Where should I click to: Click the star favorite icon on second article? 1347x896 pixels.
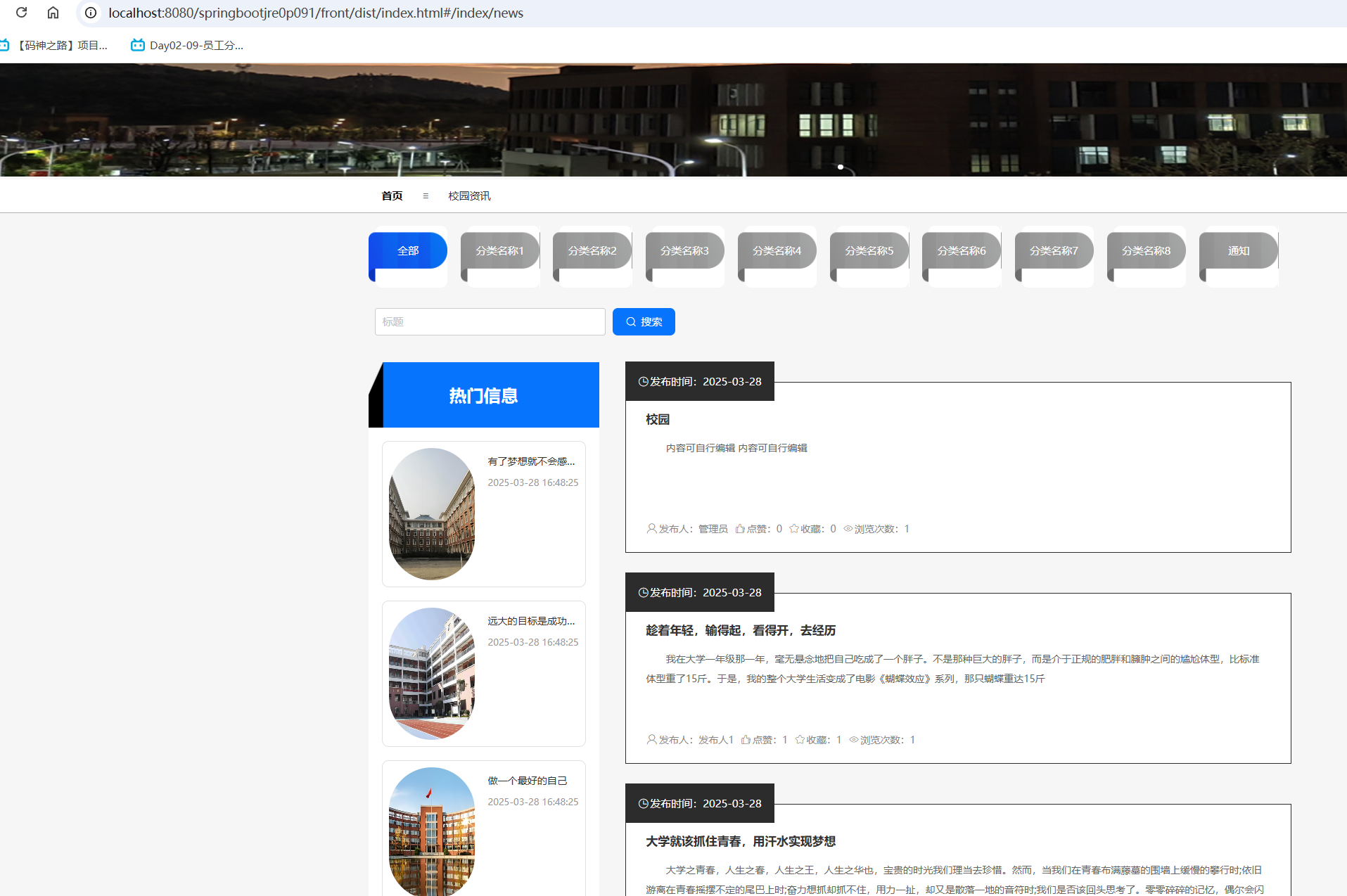[x=800, y=740]
